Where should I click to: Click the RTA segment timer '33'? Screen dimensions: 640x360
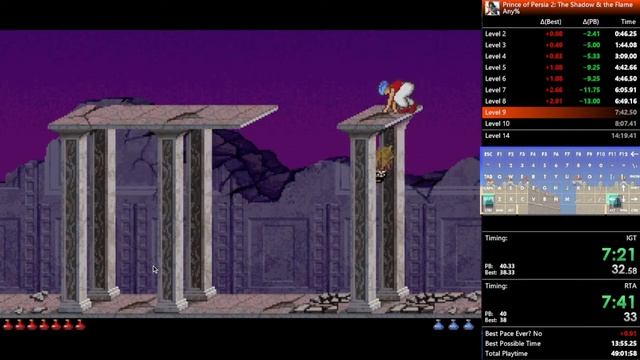630,317
